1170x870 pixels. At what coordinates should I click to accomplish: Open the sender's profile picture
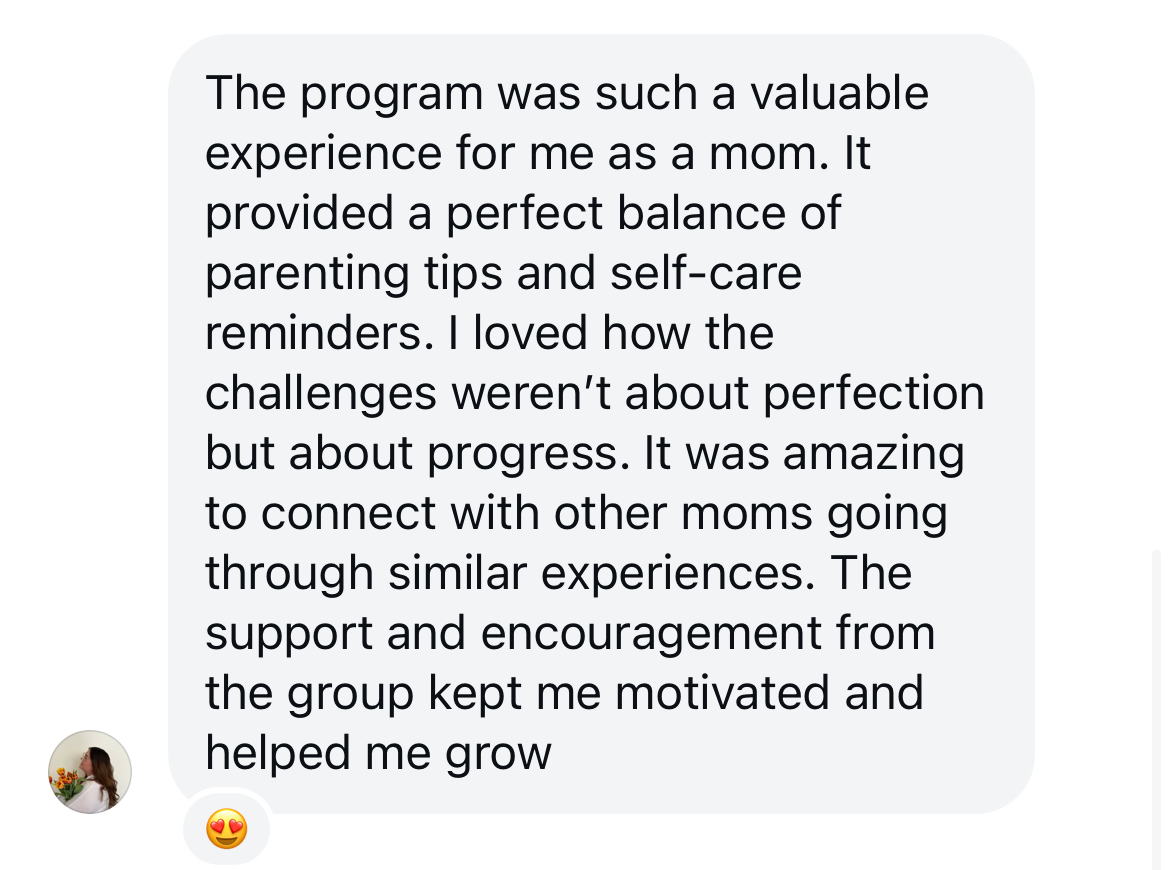90,771
